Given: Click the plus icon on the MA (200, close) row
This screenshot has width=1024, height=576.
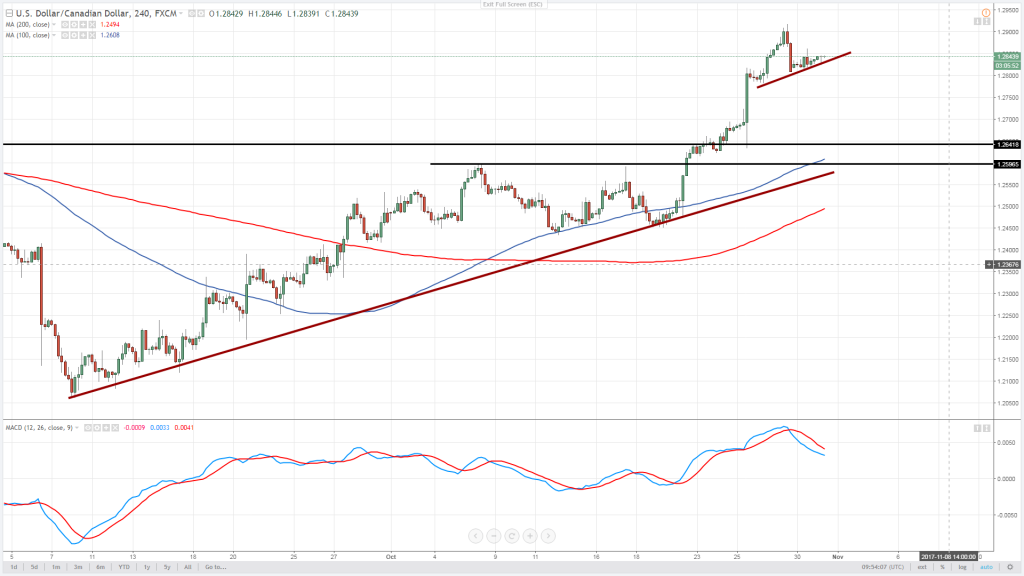Looking at the screenshot, I should 83,25.
